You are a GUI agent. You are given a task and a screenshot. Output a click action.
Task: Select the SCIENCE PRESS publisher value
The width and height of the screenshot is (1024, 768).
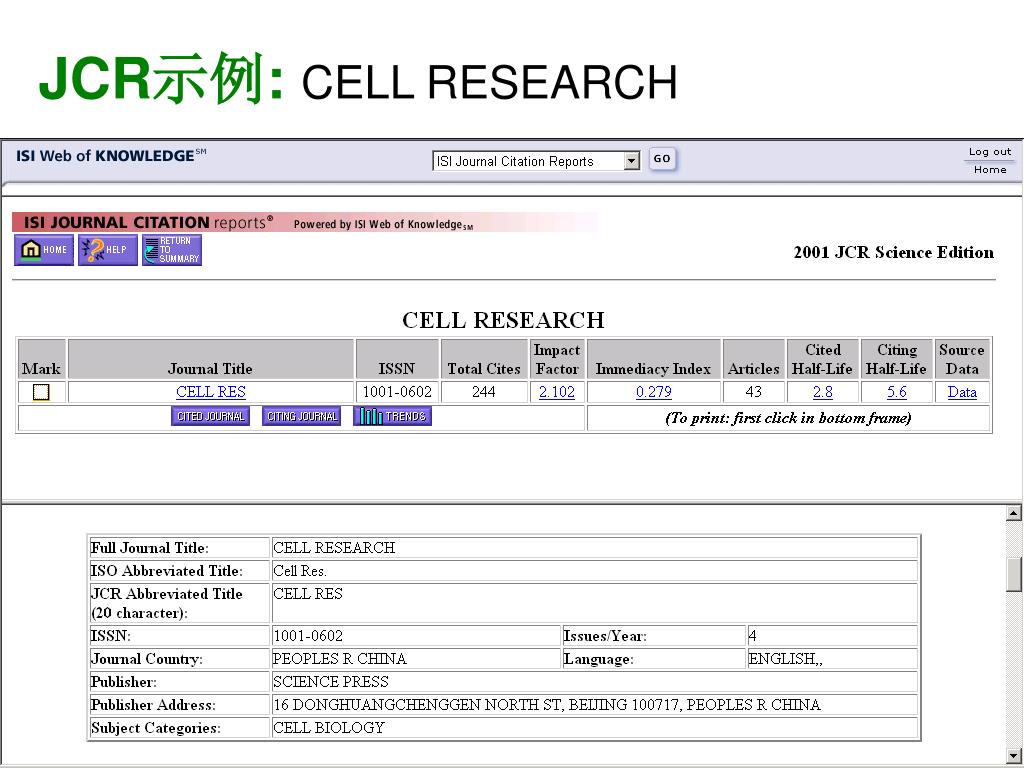[x=330, y=682]
